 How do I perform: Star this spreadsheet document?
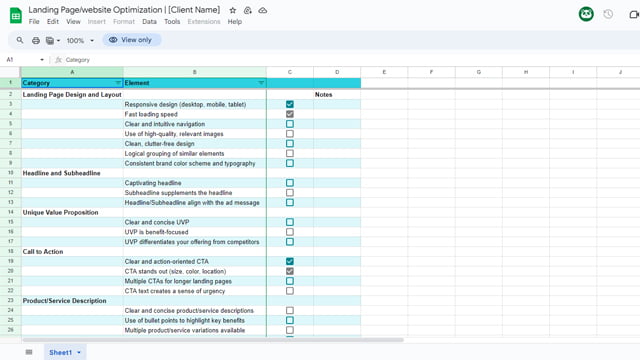pos(233,10)
